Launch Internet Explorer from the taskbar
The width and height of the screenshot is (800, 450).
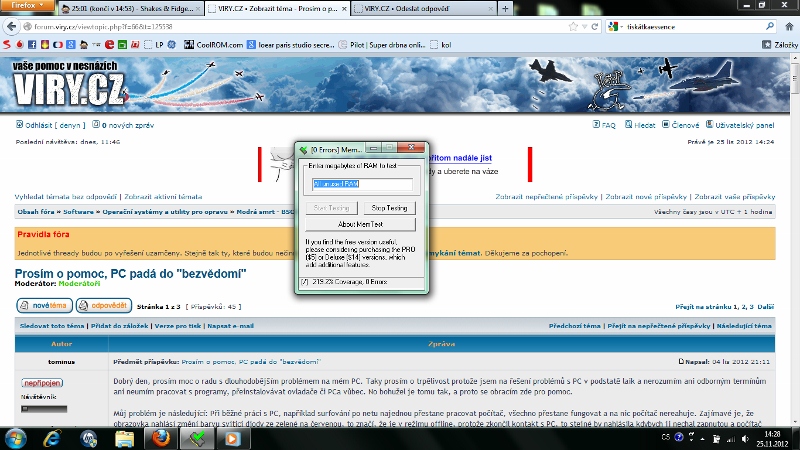click(52, 439)
